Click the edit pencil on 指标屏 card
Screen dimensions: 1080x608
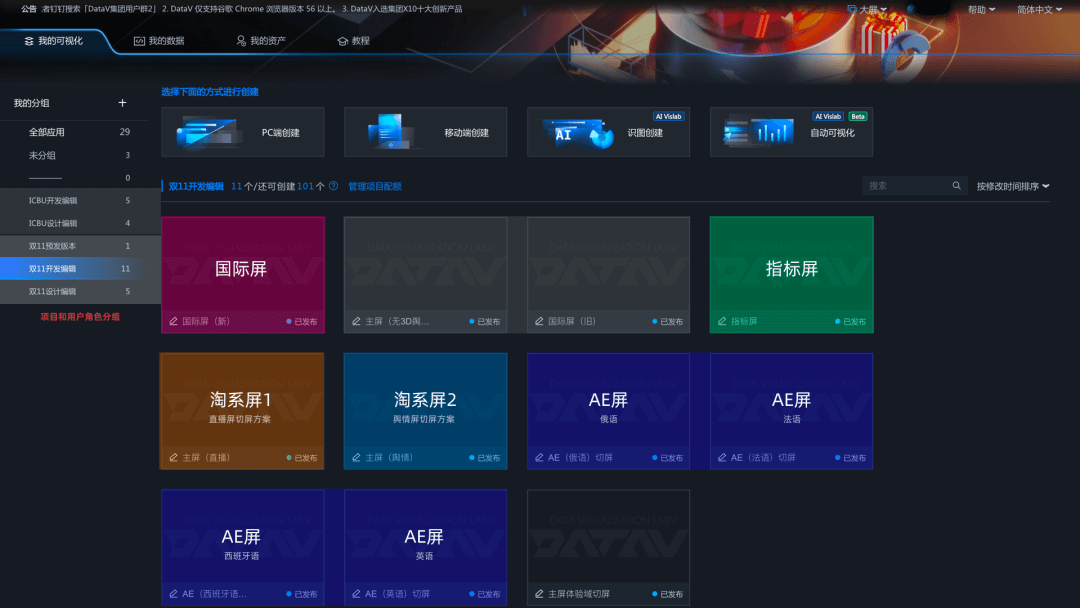[722, 321]
